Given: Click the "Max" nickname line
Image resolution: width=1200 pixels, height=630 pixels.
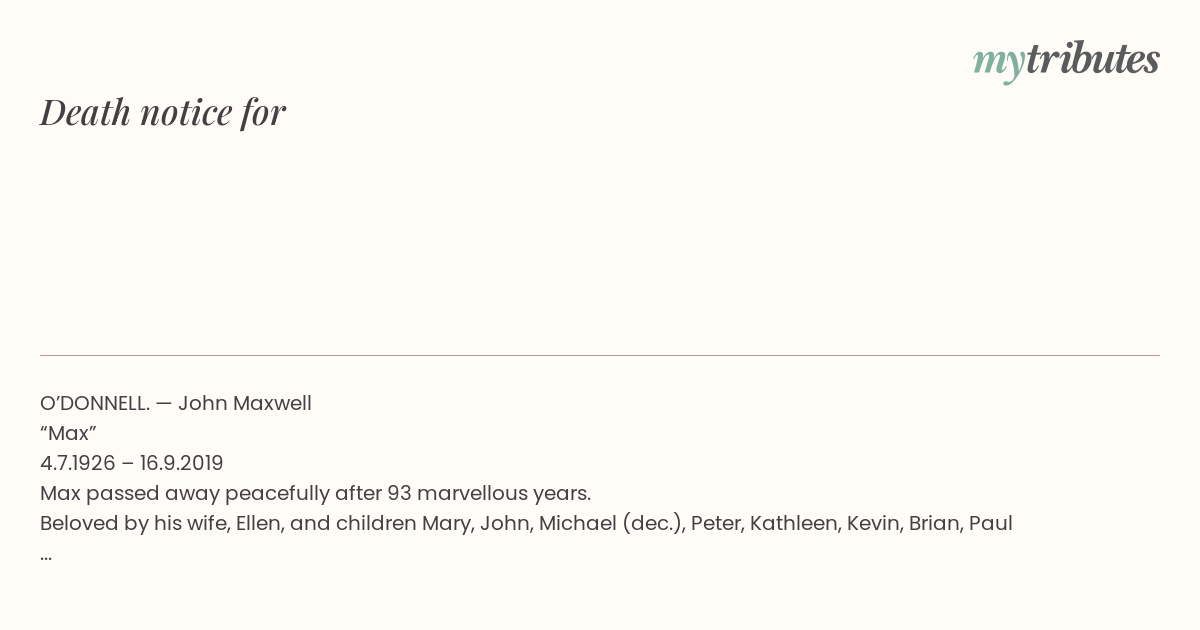Looking at the screenshot, I should tap(68, 433).
